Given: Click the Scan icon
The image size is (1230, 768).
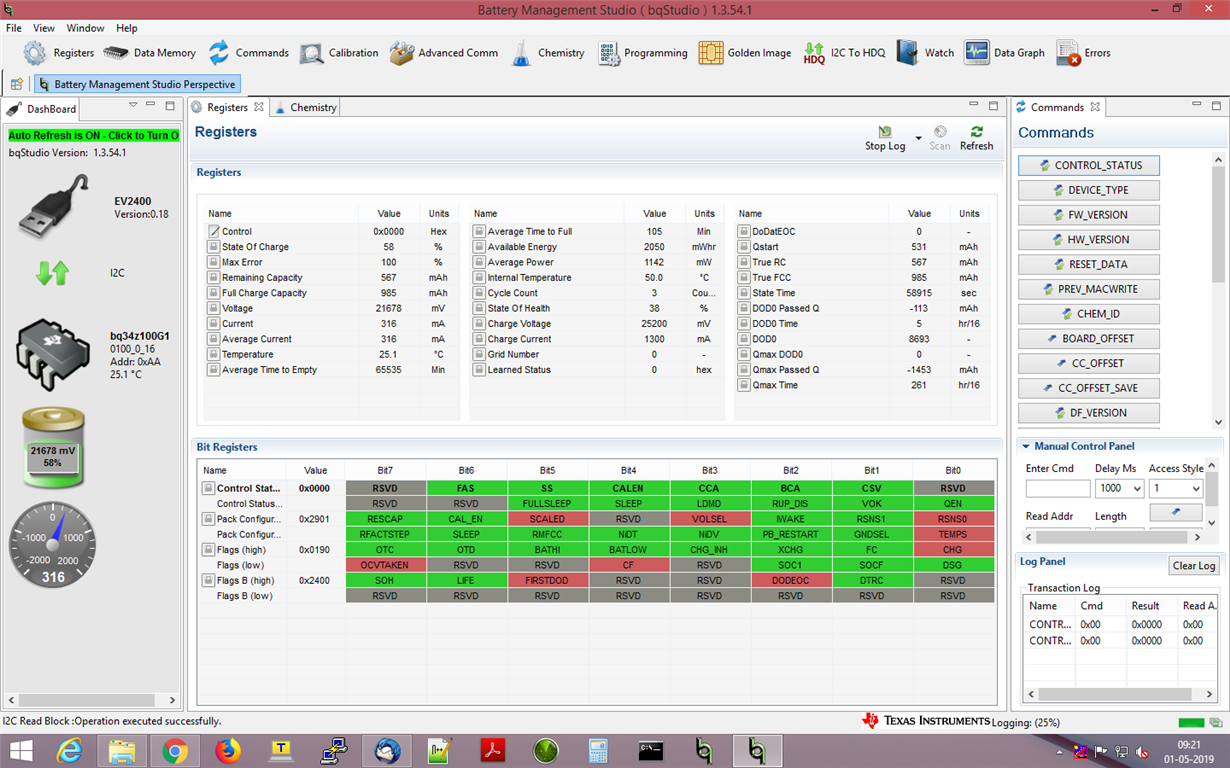Looking at the screenshot, I should point(940,132).
